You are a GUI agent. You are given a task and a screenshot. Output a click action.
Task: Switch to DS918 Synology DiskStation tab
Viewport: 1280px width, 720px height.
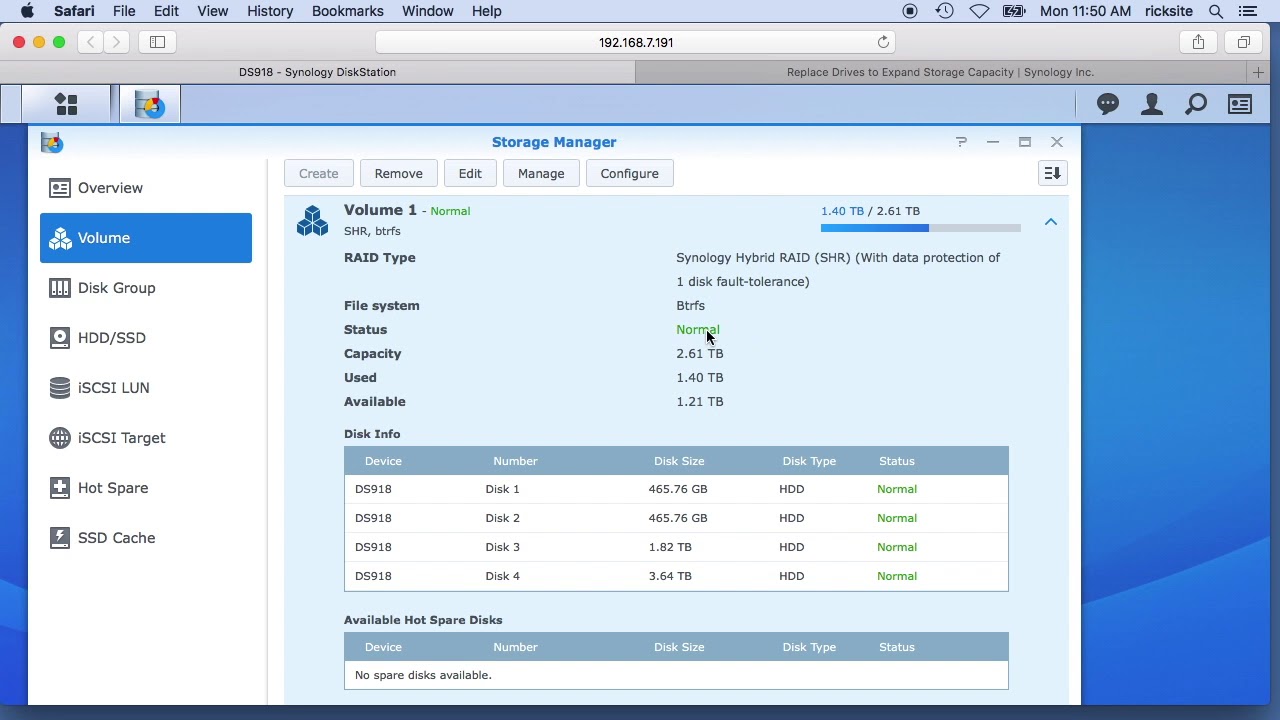318,72
